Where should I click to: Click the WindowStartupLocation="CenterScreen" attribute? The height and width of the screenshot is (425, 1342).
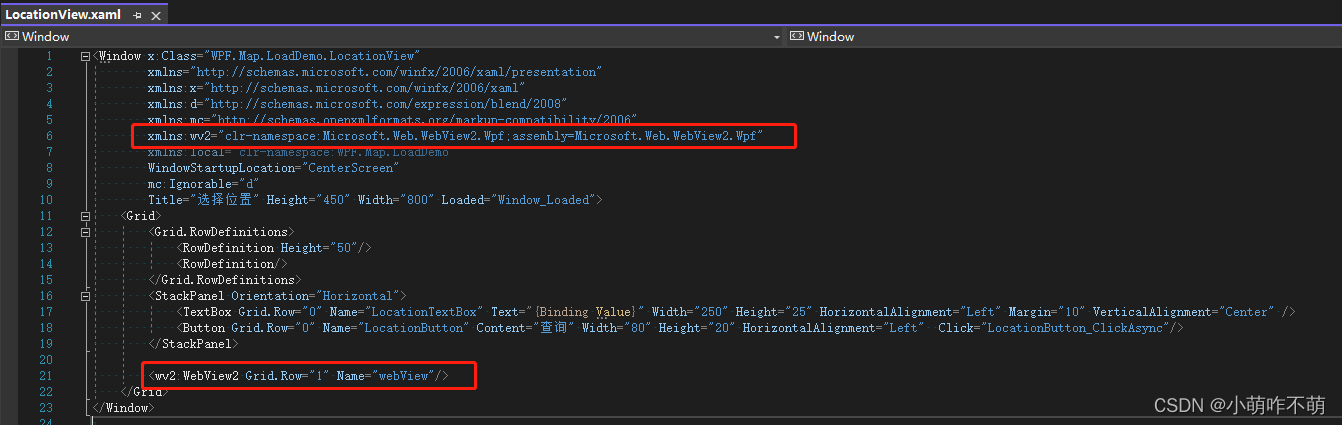[x=273, y=168]
